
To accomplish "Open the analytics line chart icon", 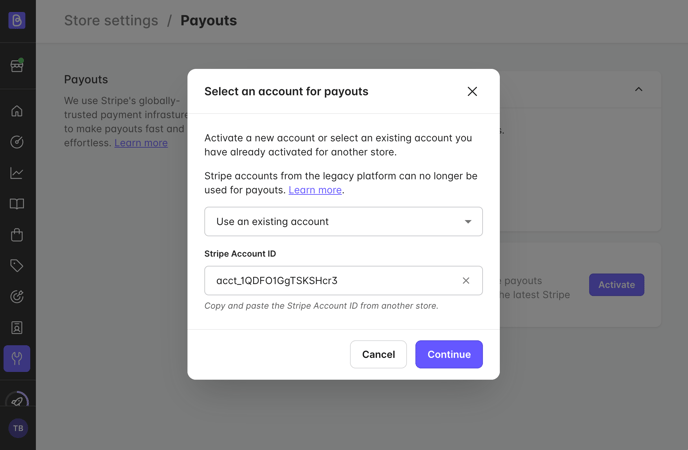I will (17, 173).
